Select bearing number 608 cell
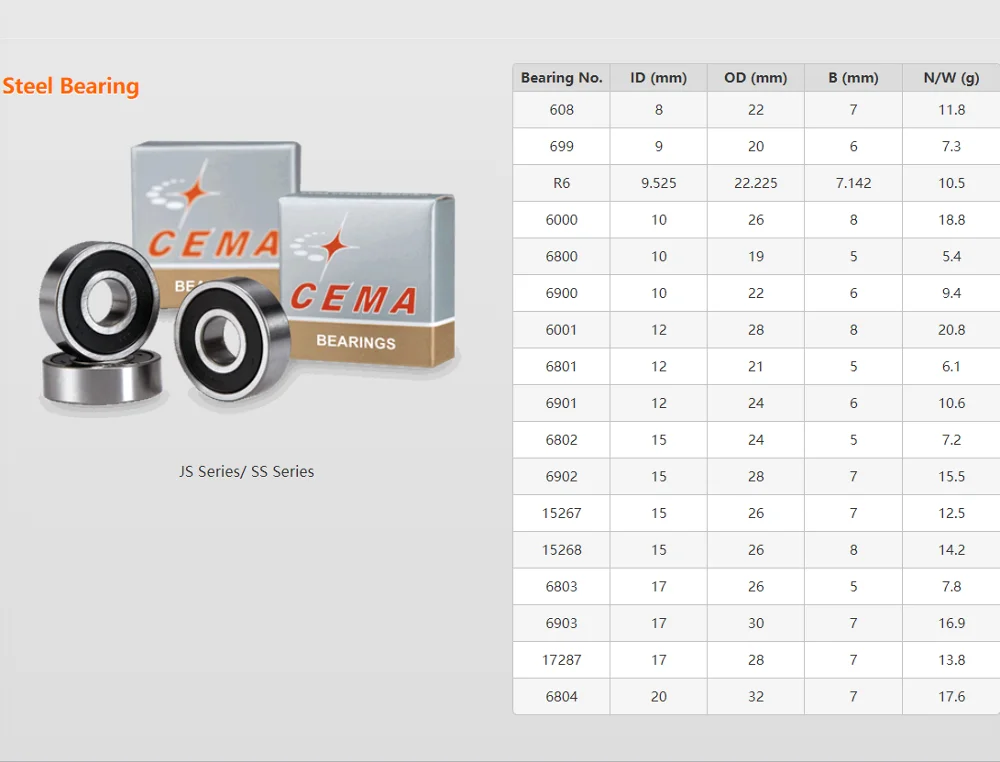 561,110
